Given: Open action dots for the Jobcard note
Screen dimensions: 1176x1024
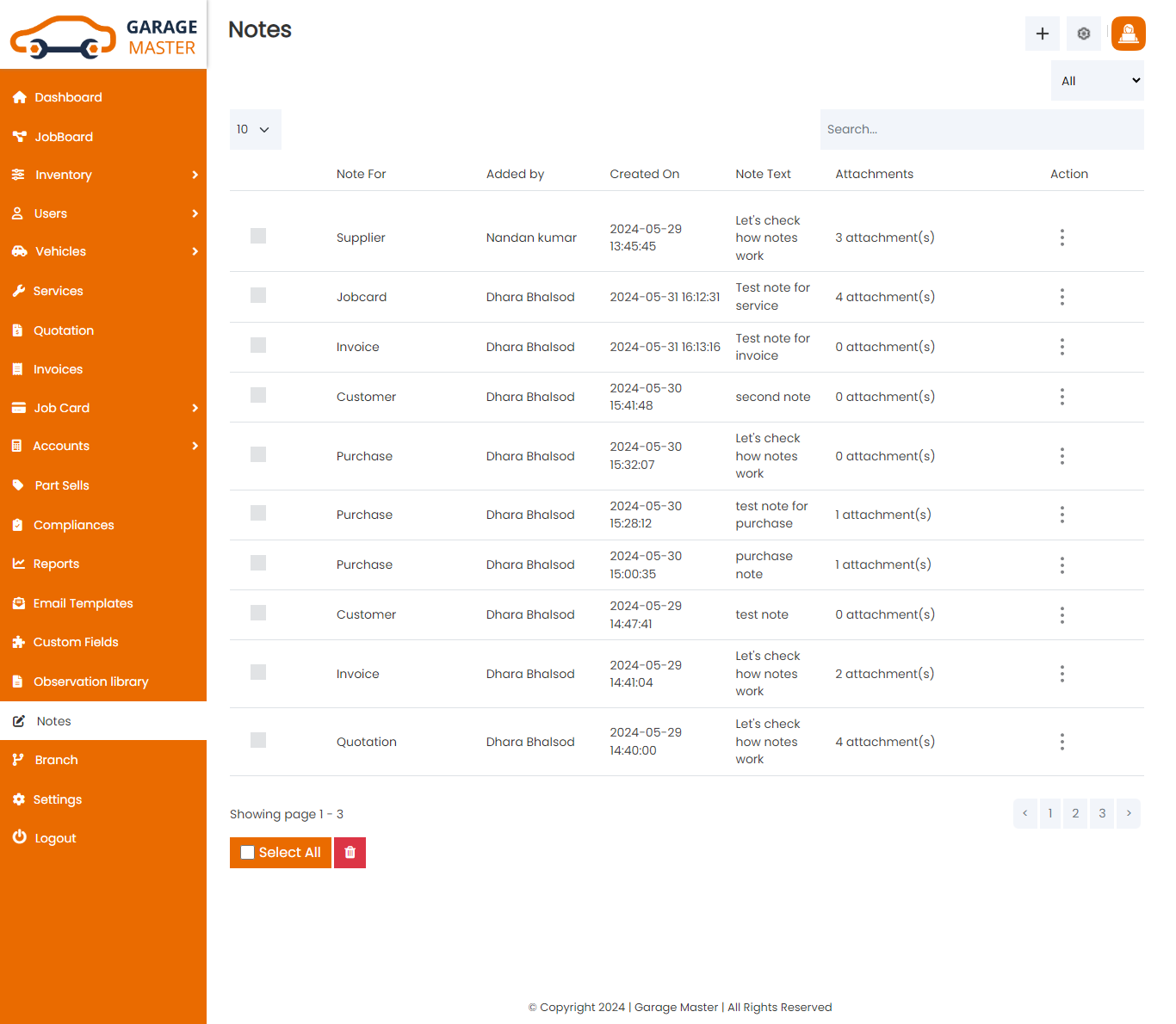Looking at the screenshot, I should pyautogui.click(x=1061, y=297).
